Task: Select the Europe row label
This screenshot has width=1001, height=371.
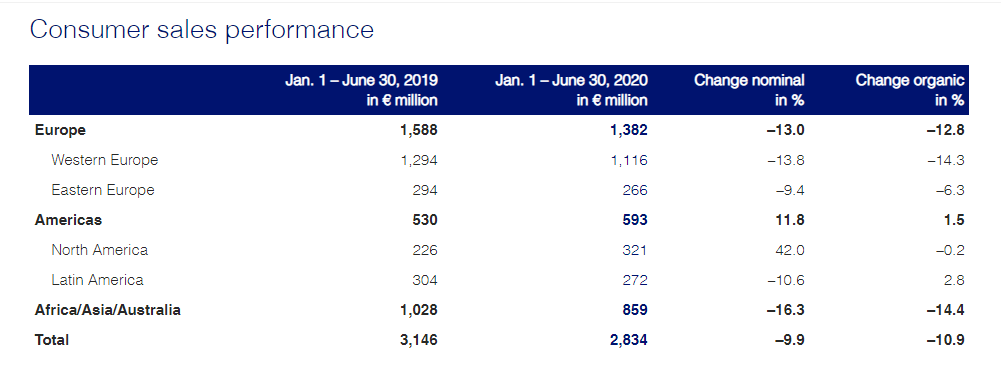Action: pos(61,130)
